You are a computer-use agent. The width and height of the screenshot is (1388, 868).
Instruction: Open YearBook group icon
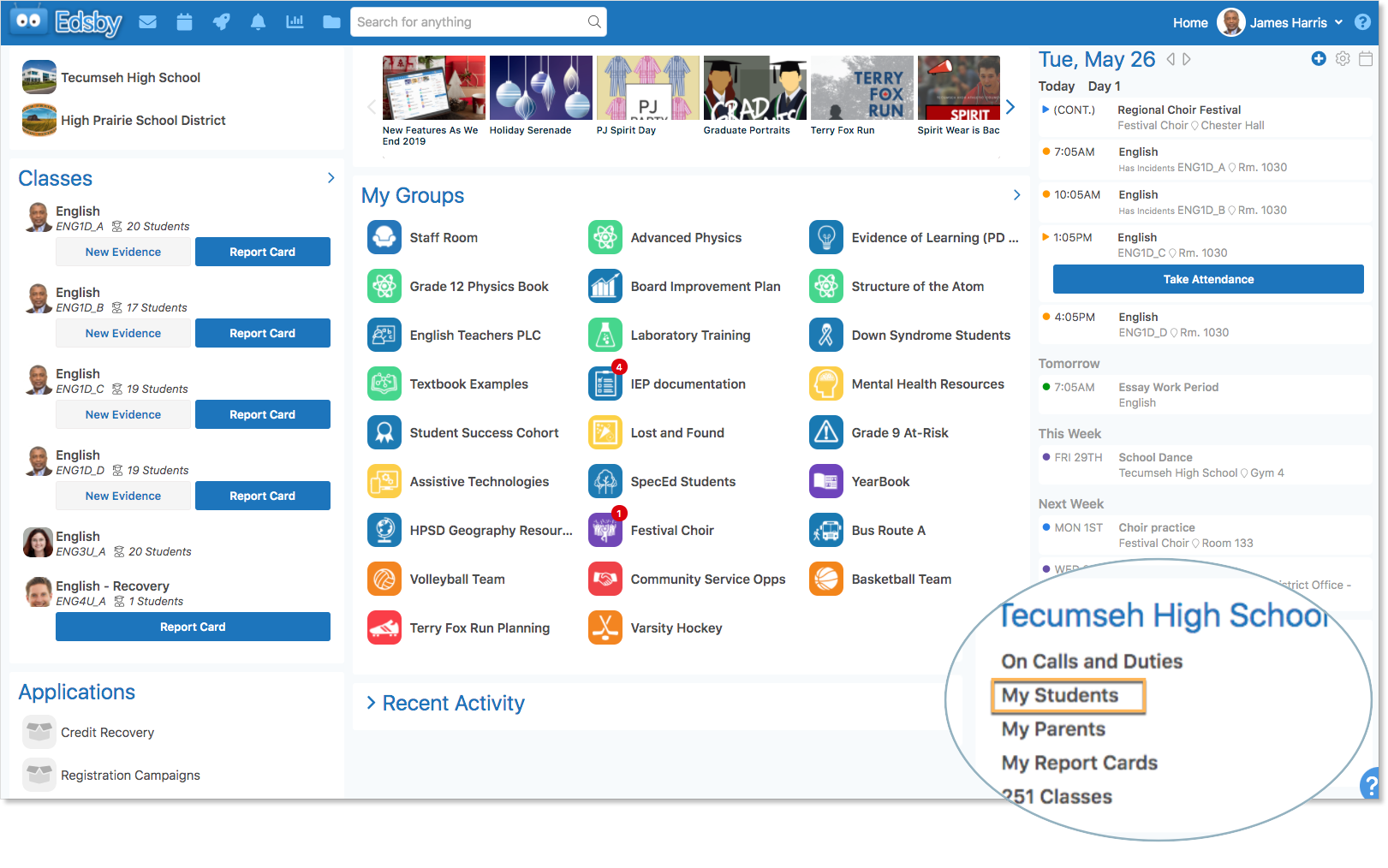pyautogui.click(x=826, y=481)
